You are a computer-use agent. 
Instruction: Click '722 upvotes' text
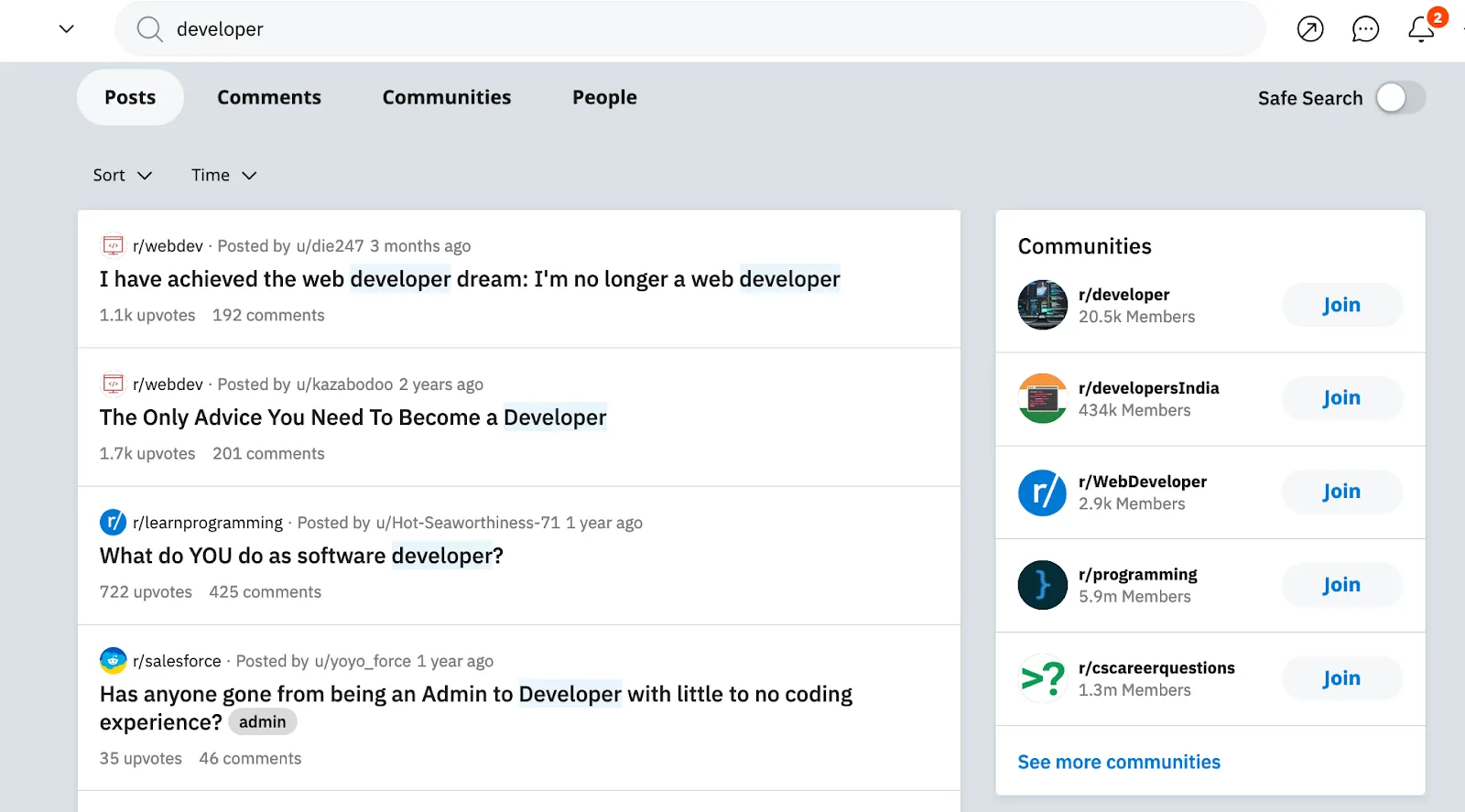tap(146, 591)
